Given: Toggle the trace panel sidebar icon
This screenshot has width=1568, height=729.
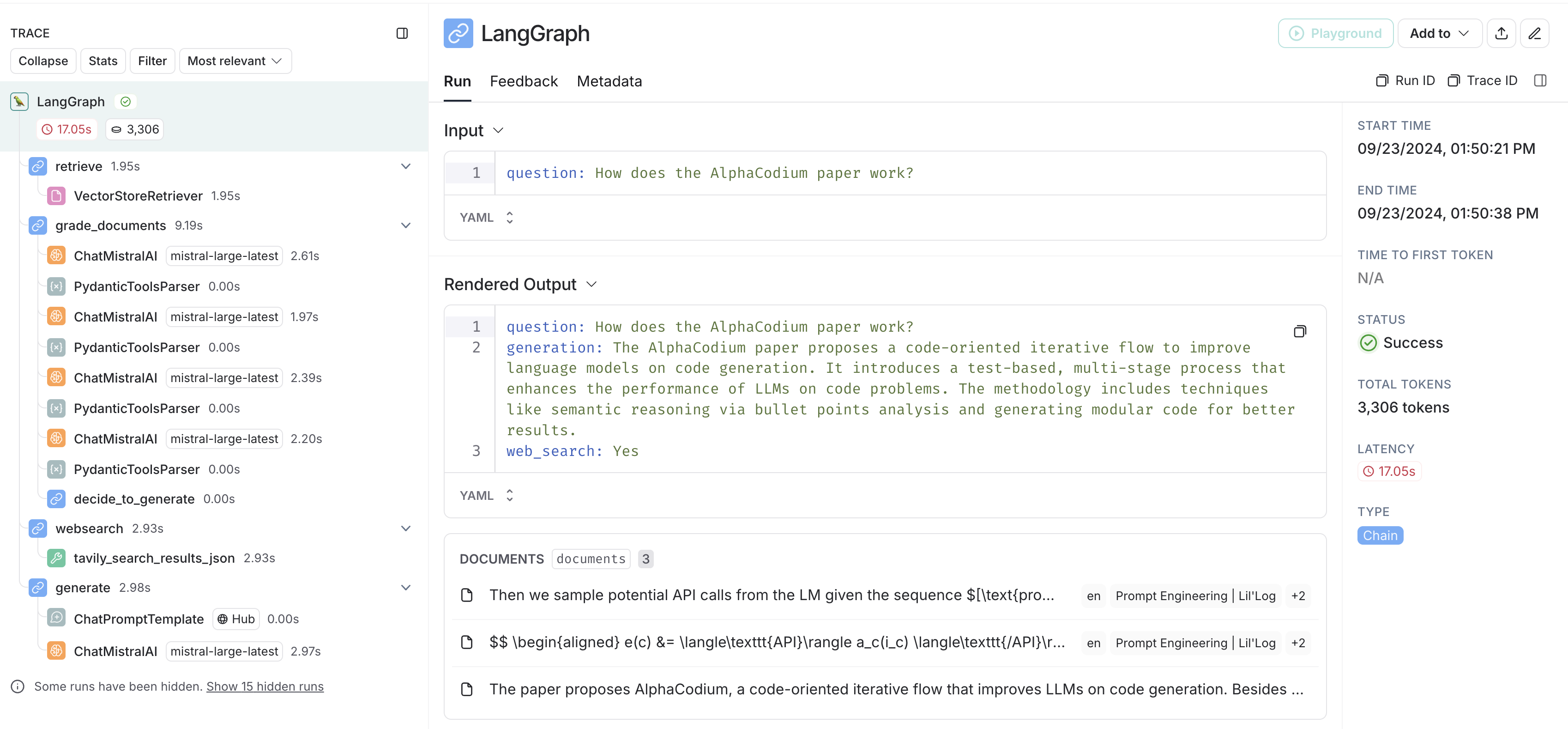Looking at the screenshot, I should click(x=402, y=34).
